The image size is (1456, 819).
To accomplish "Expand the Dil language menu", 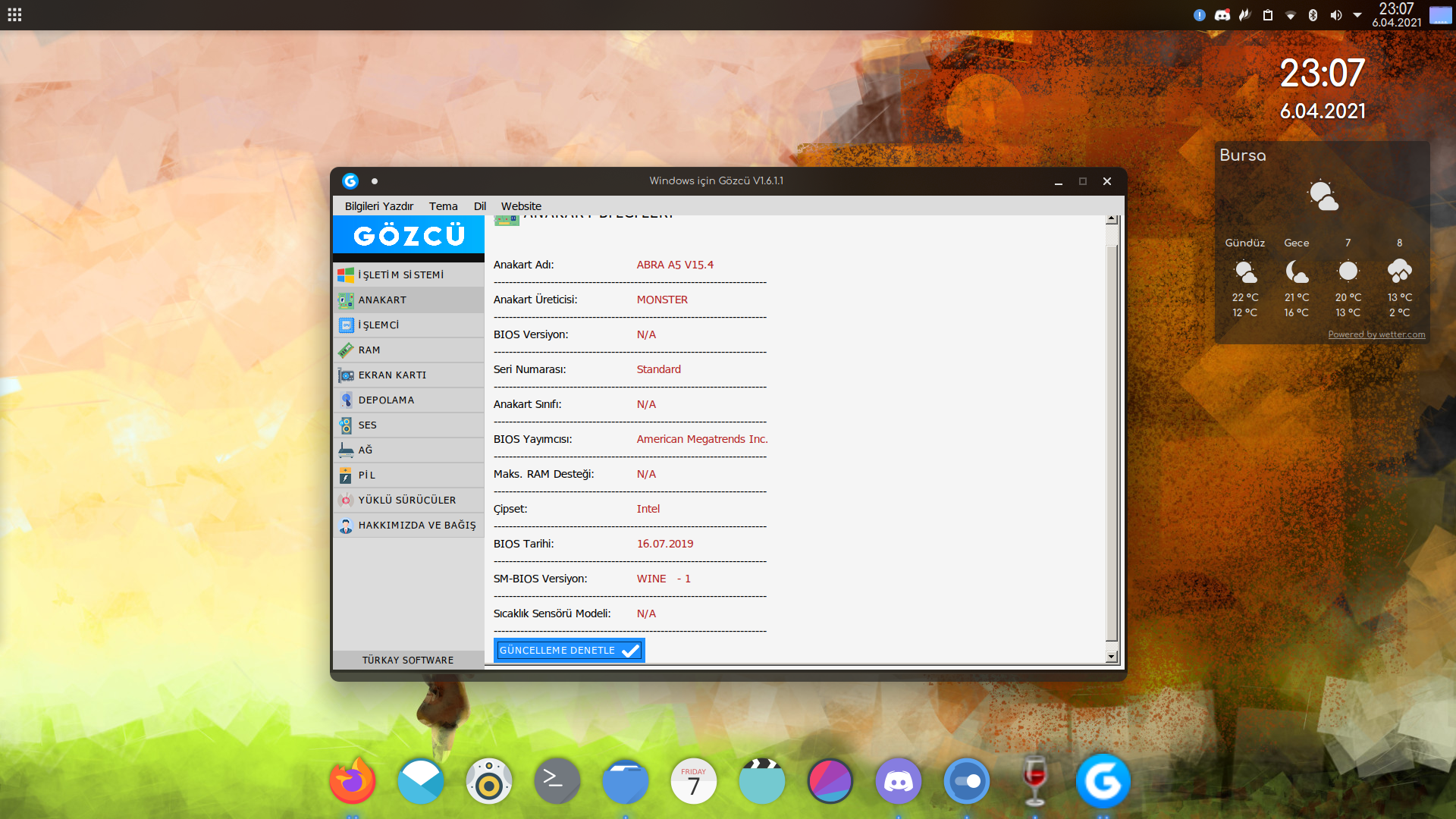I will coord(479,206).
